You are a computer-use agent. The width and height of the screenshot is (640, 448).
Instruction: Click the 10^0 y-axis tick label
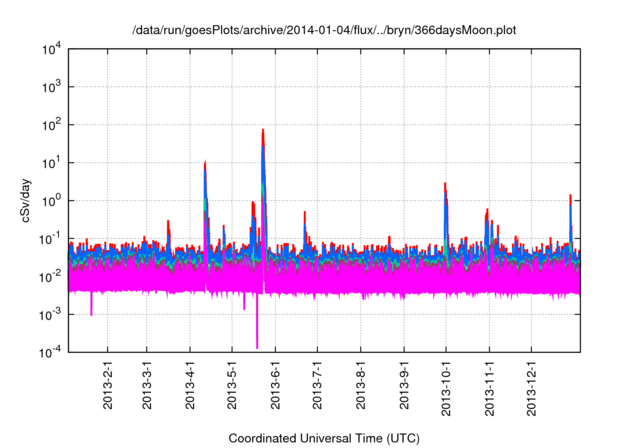[x=52, y=200]
